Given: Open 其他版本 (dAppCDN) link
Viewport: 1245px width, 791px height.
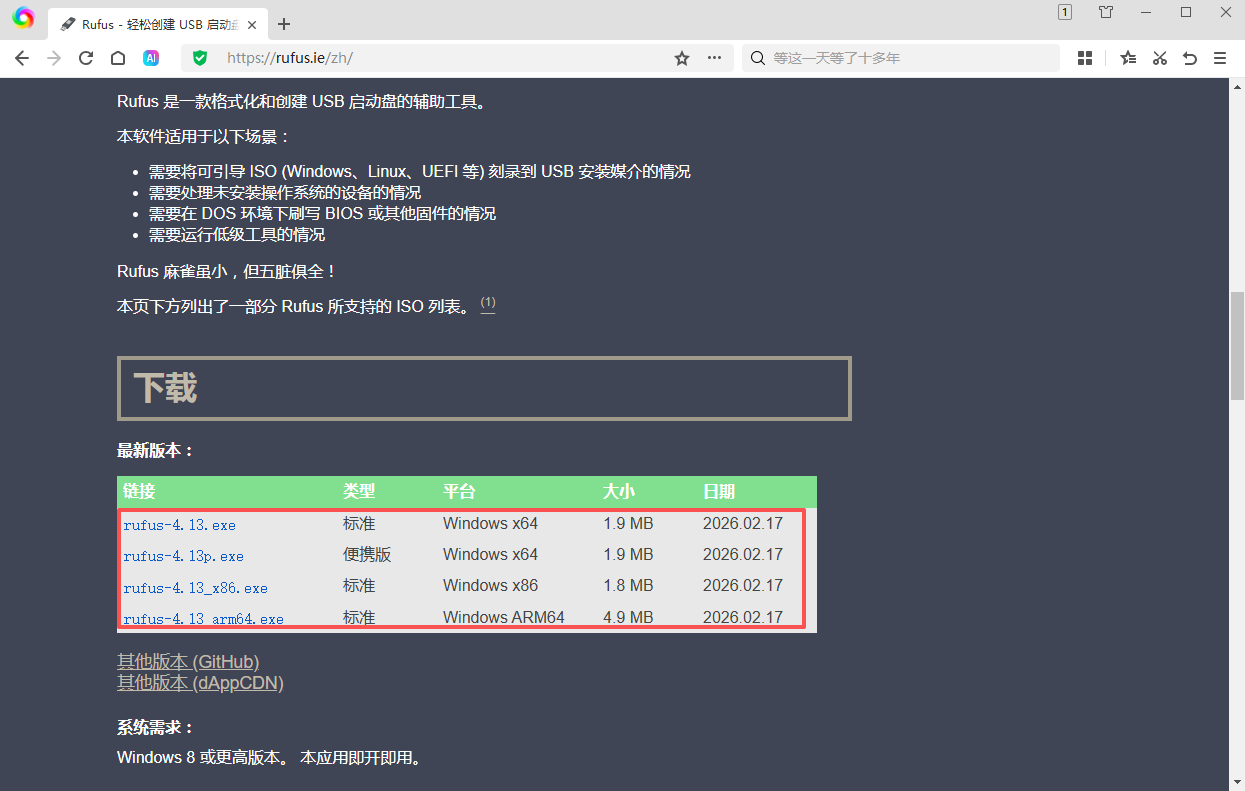Looking at the screenshot, I should click(x=200, y=683).
